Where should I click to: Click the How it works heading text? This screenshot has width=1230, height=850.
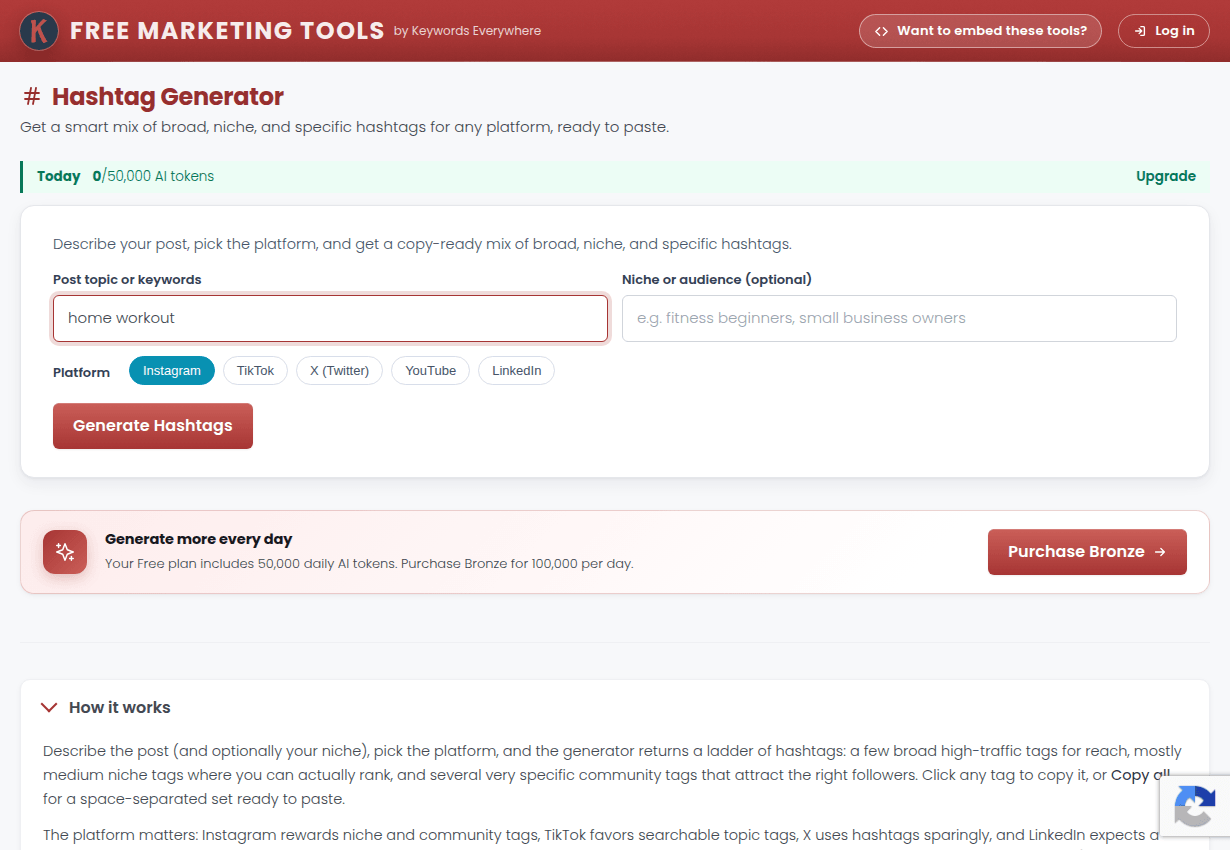(x=120, y=707)
